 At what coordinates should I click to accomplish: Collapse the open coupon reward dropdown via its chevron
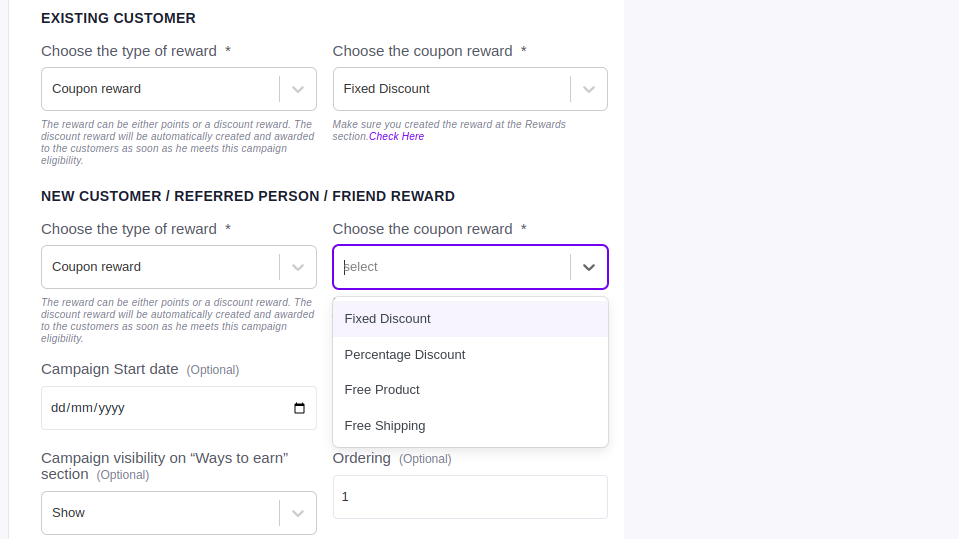pyautogui.click(x=589, y=267)
